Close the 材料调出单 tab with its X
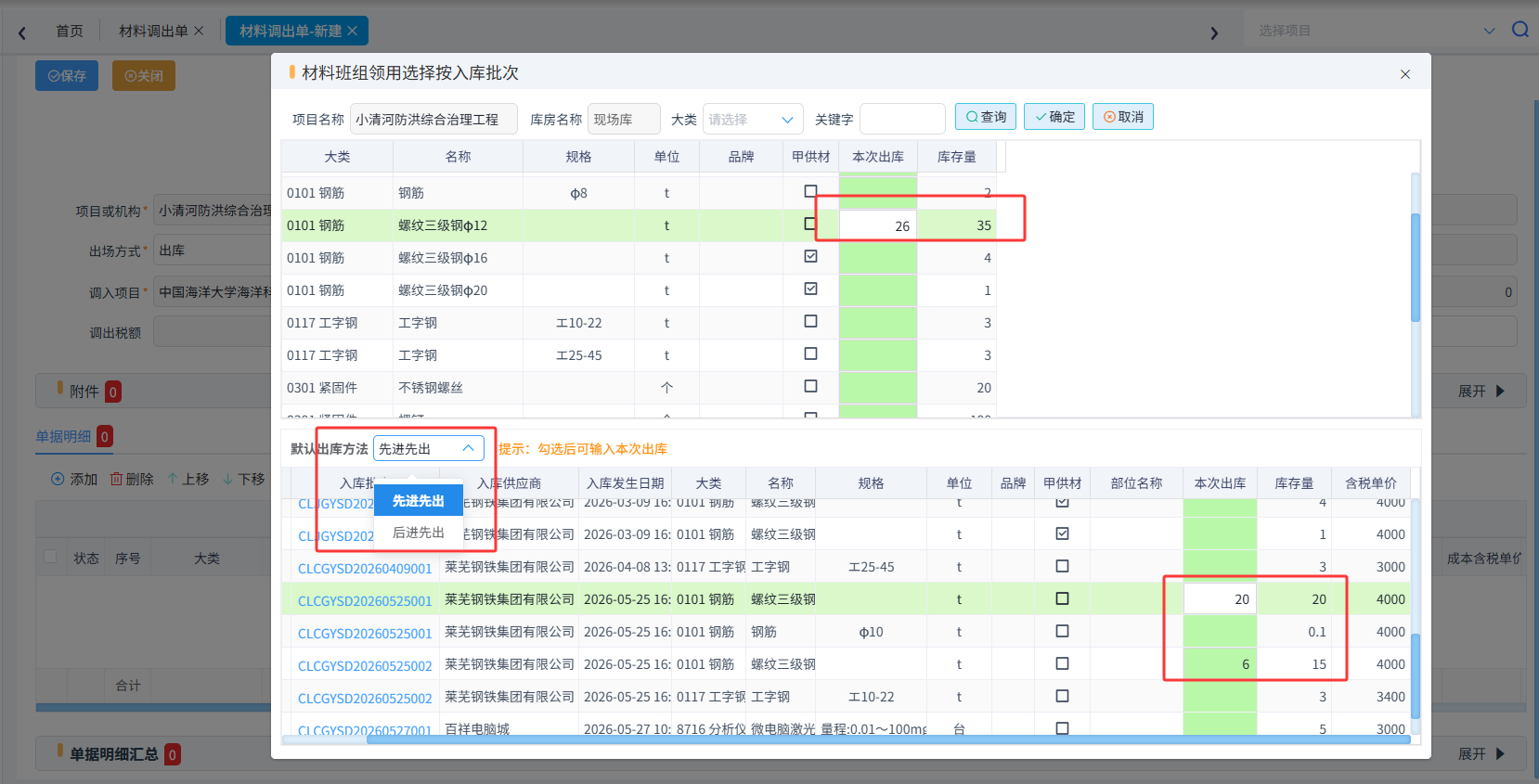This screenshot has width=1539, height=784. tap(199, 31)
